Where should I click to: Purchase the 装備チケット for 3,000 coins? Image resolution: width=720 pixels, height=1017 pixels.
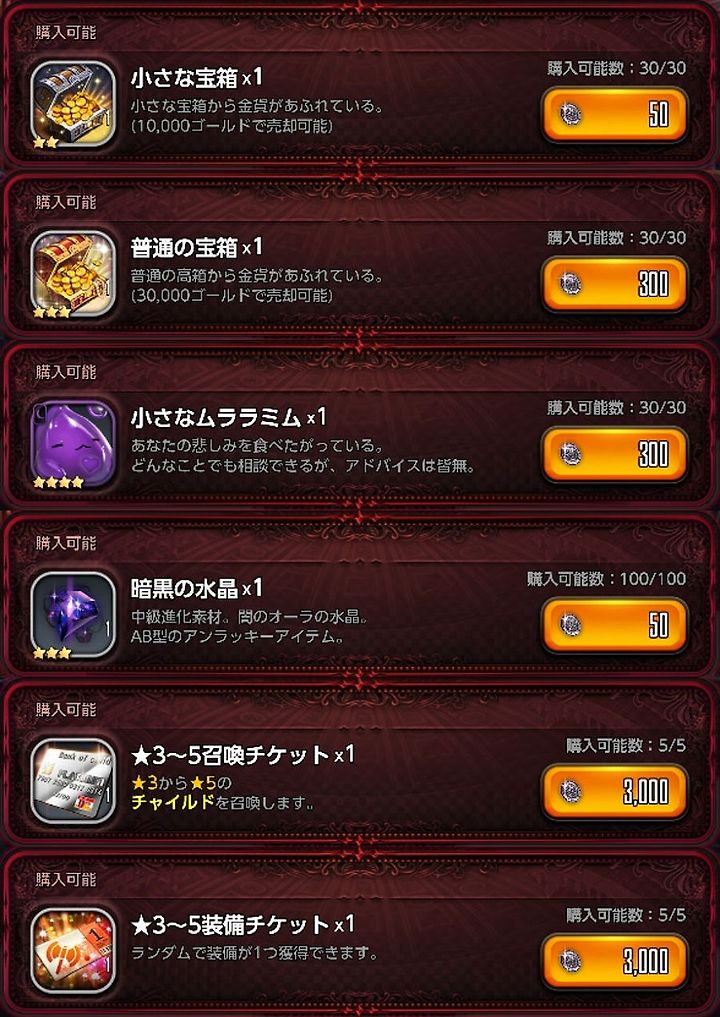pos(614,961)
